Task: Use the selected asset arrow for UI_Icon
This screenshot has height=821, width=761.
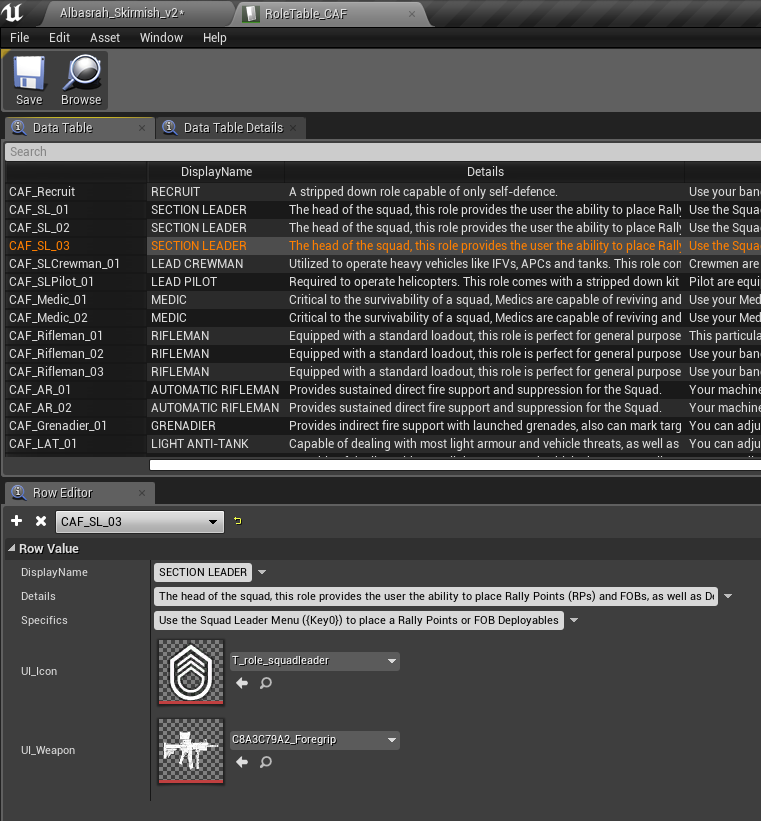Action: point(241,683)
